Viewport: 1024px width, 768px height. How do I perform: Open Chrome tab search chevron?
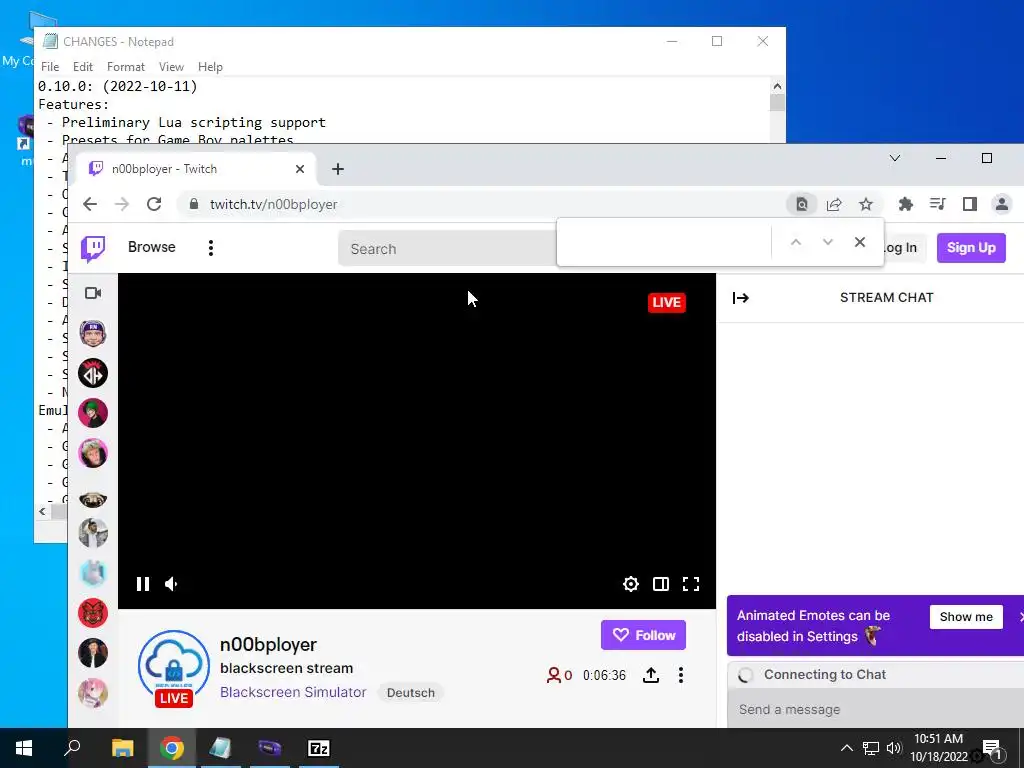pos(895,158)
